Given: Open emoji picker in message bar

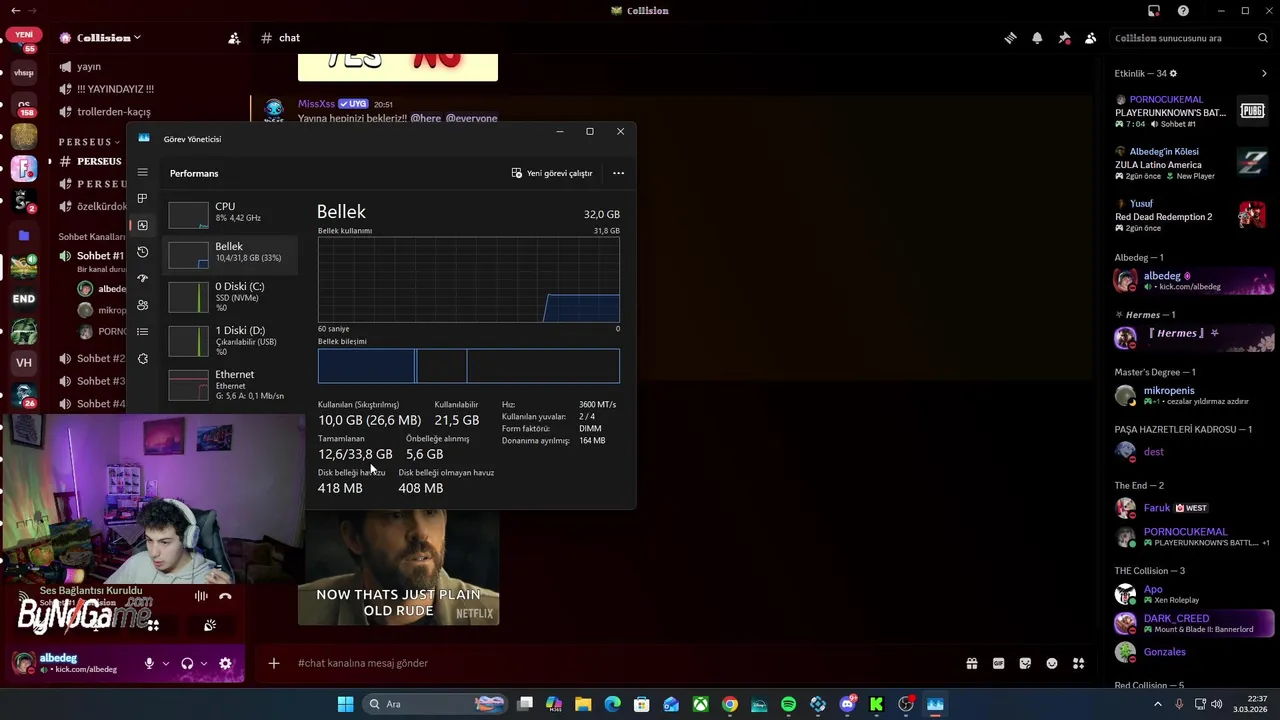Looking at the screenshot, I should click(1052, 663).
